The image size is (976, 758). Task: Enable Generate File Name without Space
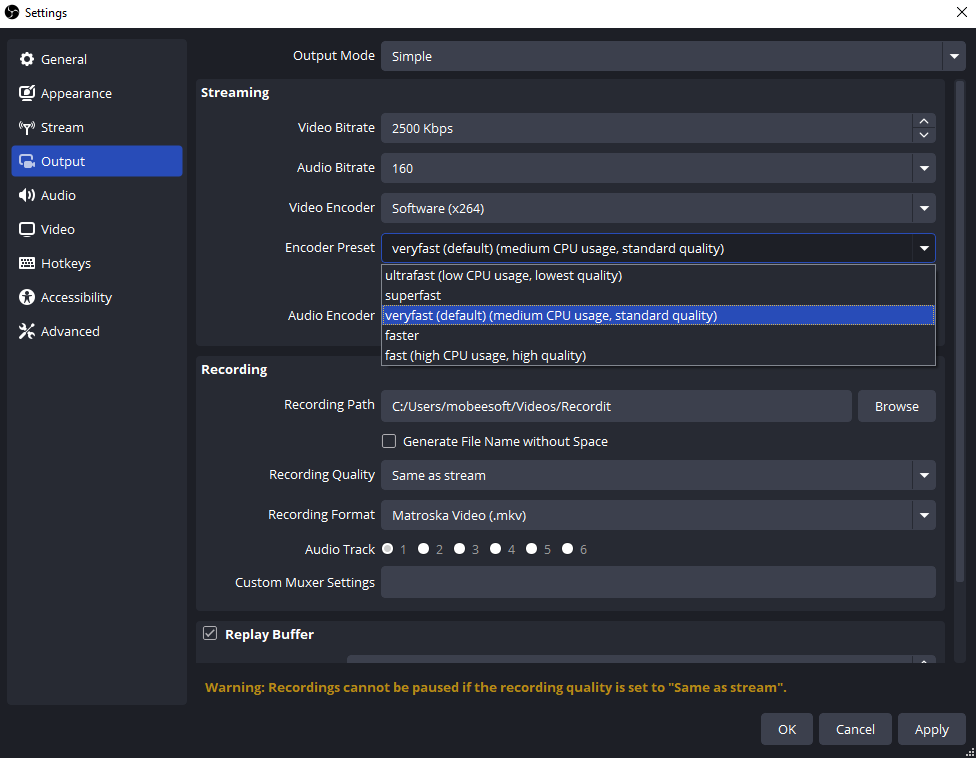[x=389, y=441]
